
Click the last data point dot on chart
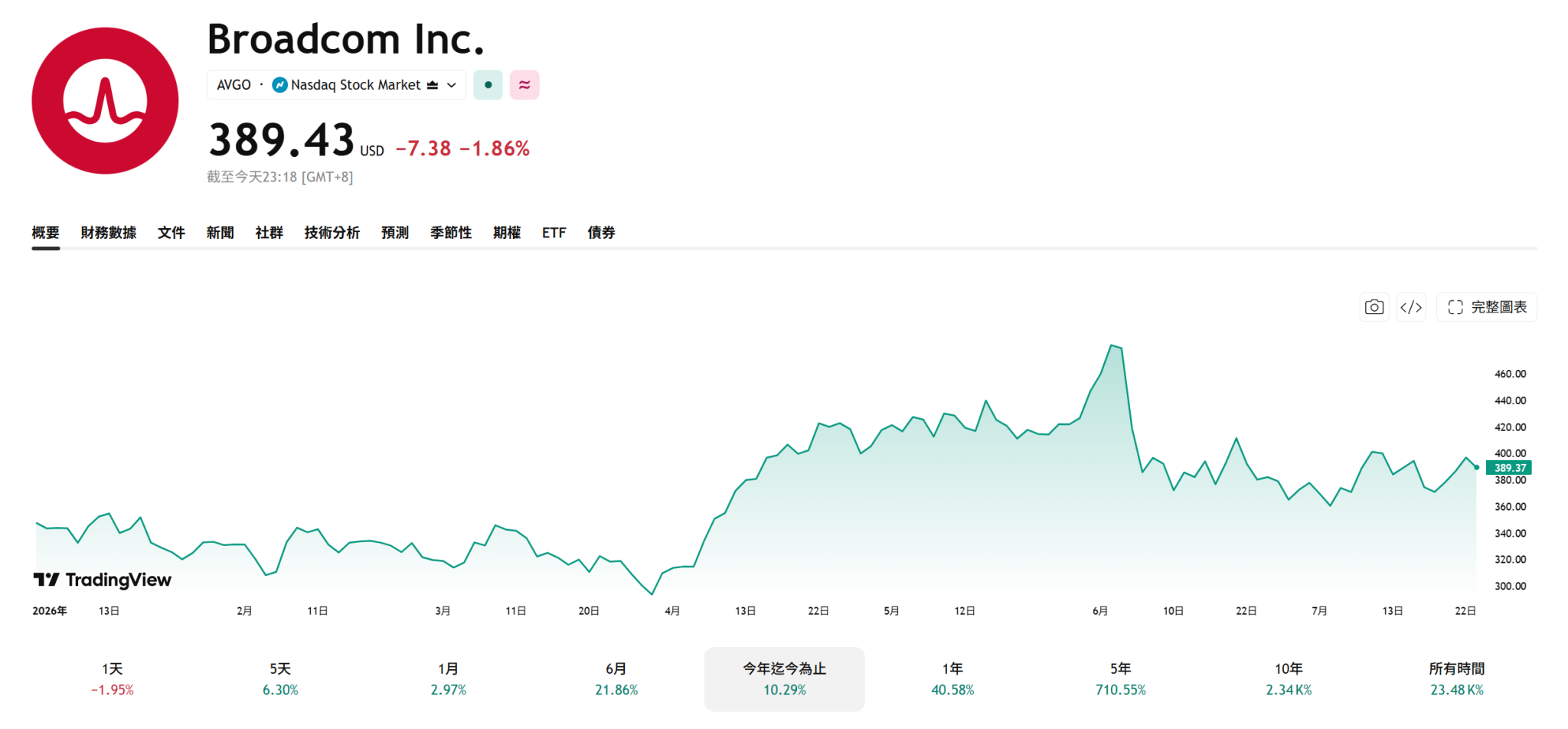click(x=1477, y=467)
